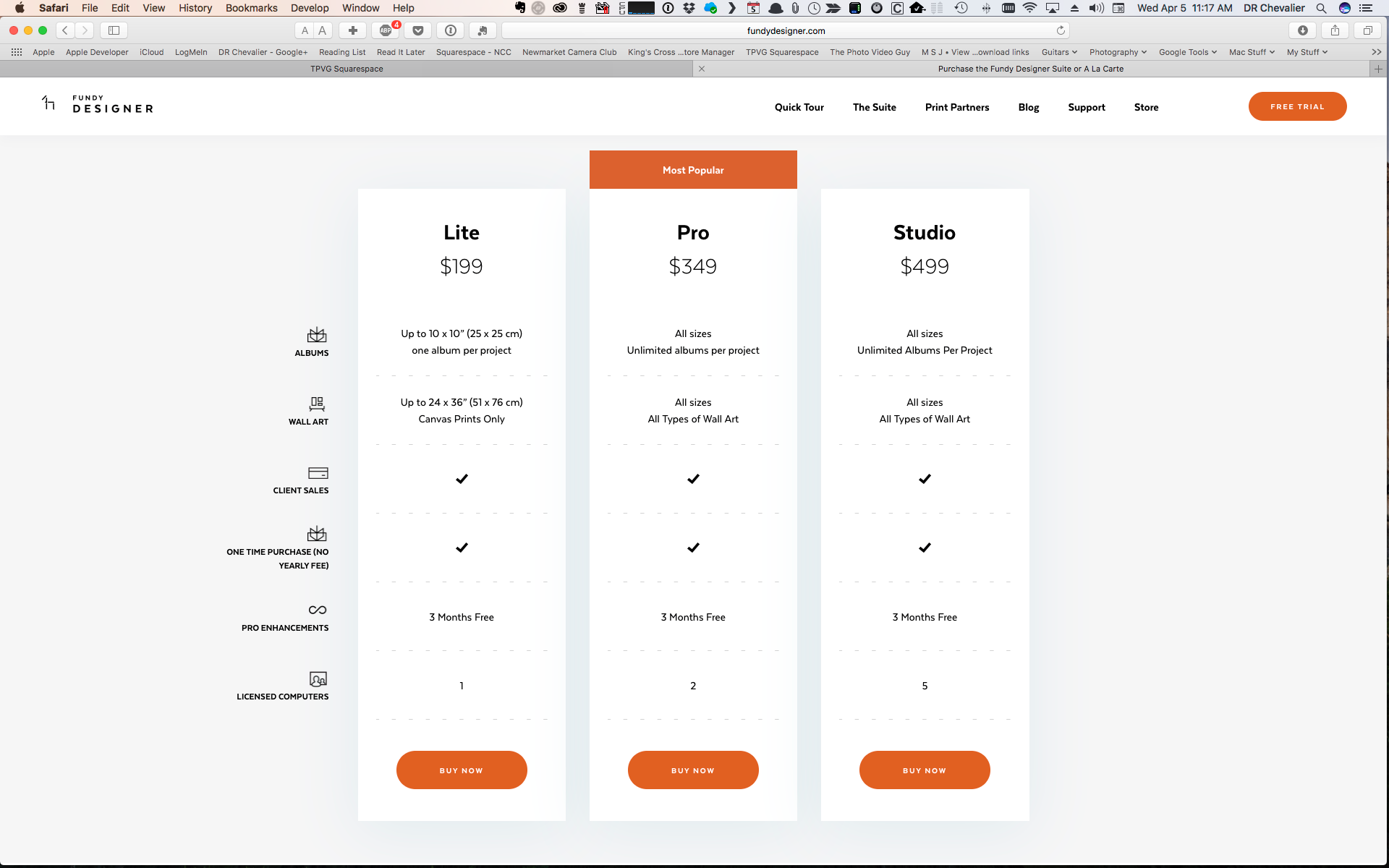Click the Studio $499 price
The height and width of the screenshot is (868, 1389).
pos(925,266)
